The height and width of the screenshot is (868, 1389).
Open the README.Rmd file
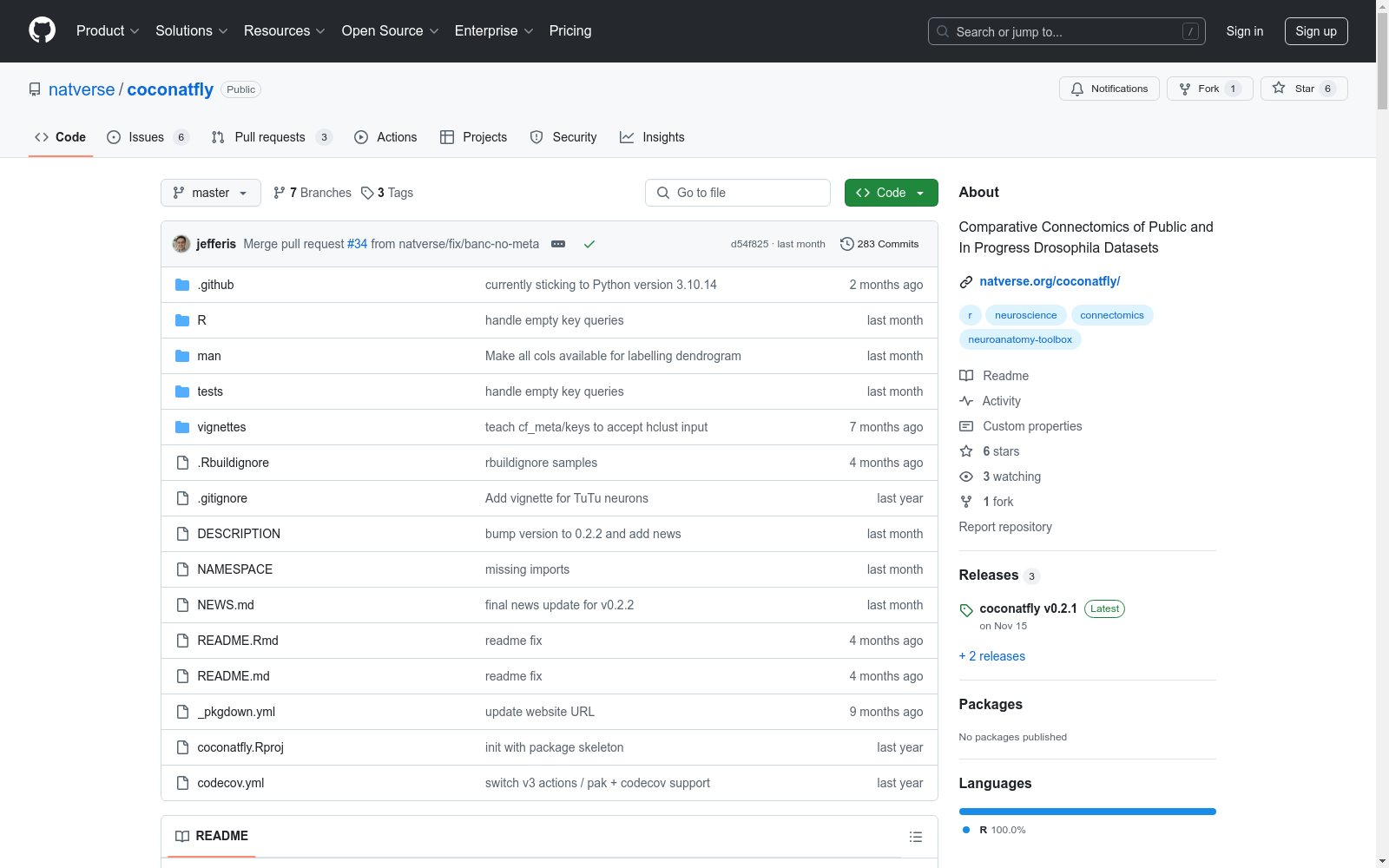tap(238, 641)
